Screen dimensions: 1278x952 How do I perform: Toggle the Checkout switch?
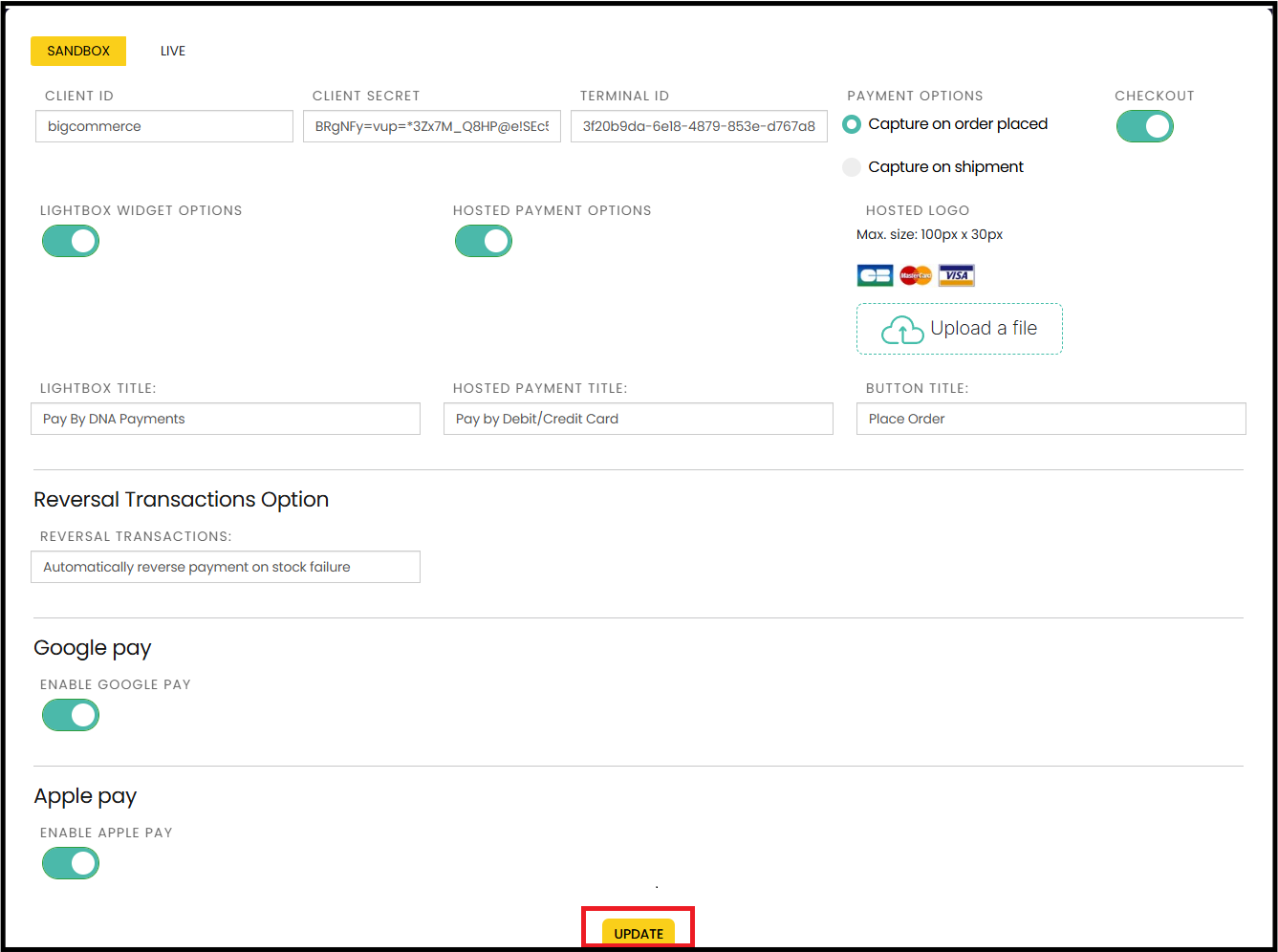point(1144,126)
